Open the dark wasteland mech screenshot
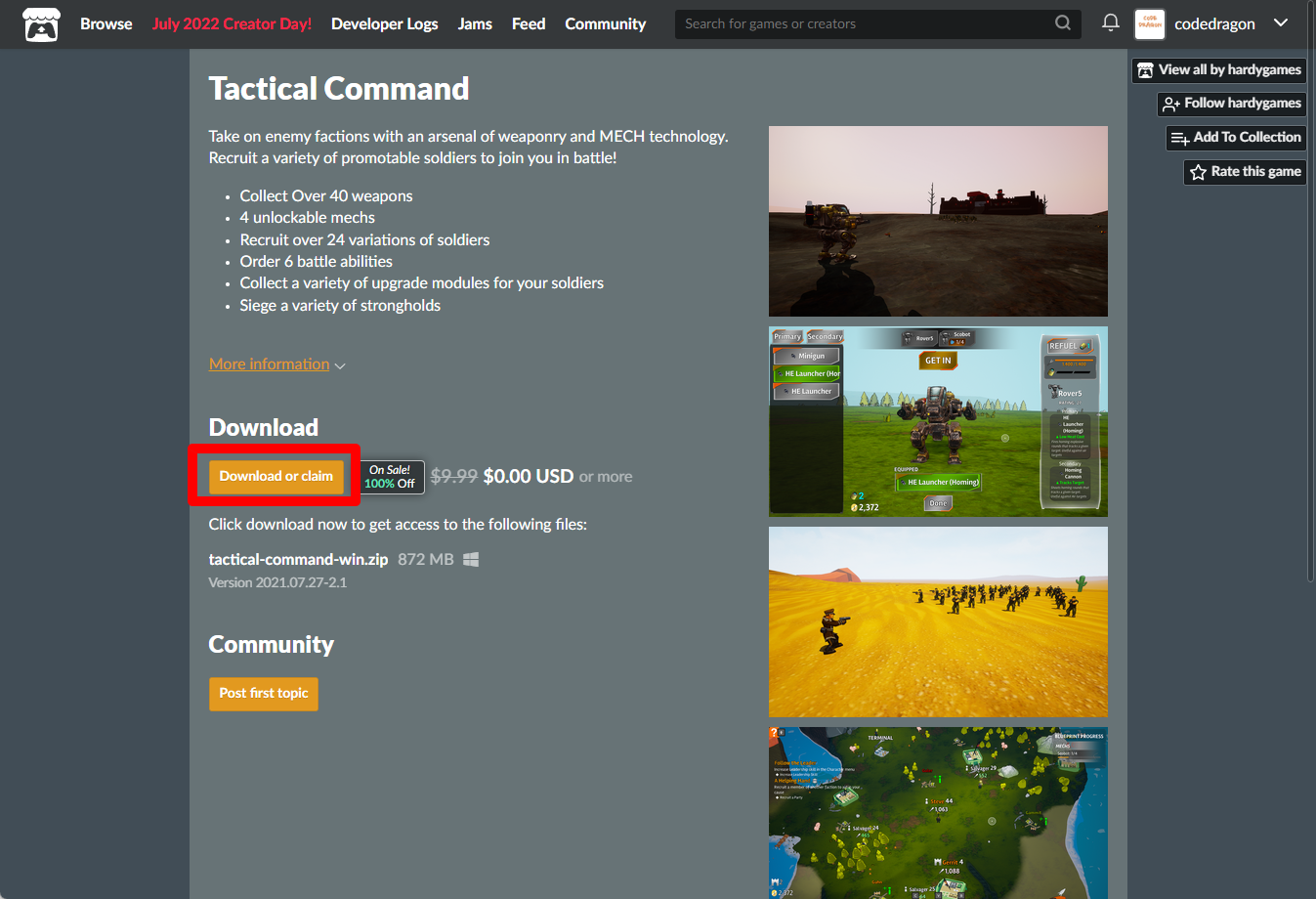Image resolution: width=1316 pixels, height=899 pixels. pyautogui.click(x=938, y=221)
